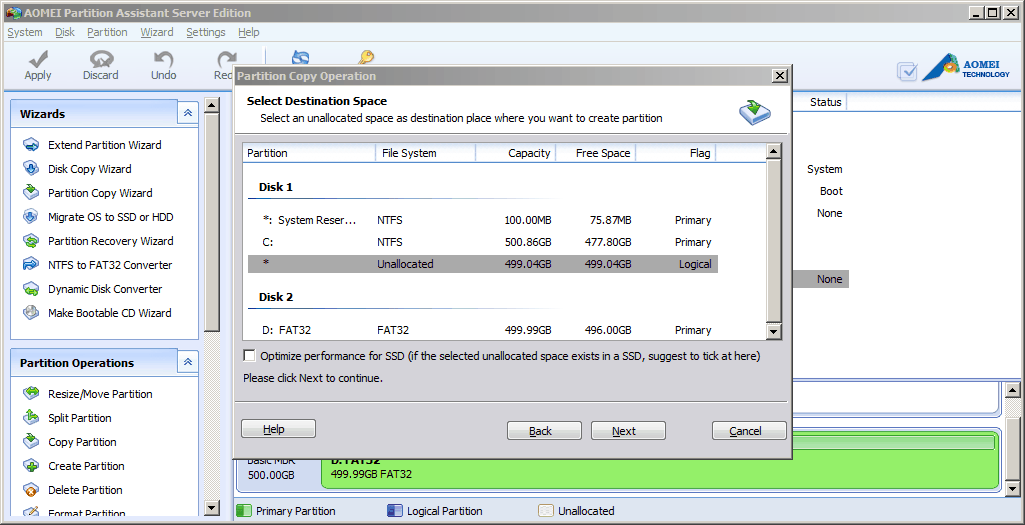Image resolution: width=1025 pixels, height=525 pixels.
Task: Click partition list scrollbar down arrow
Action: [x=773, y=331]
